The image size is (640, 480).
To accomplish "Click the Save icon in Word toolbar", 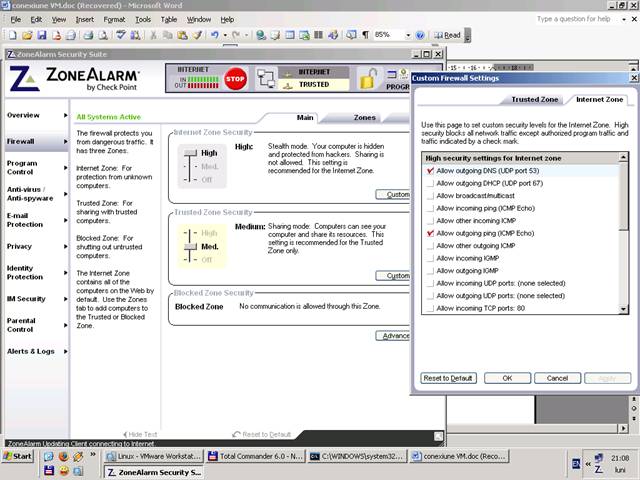I will tap(42, 36).
